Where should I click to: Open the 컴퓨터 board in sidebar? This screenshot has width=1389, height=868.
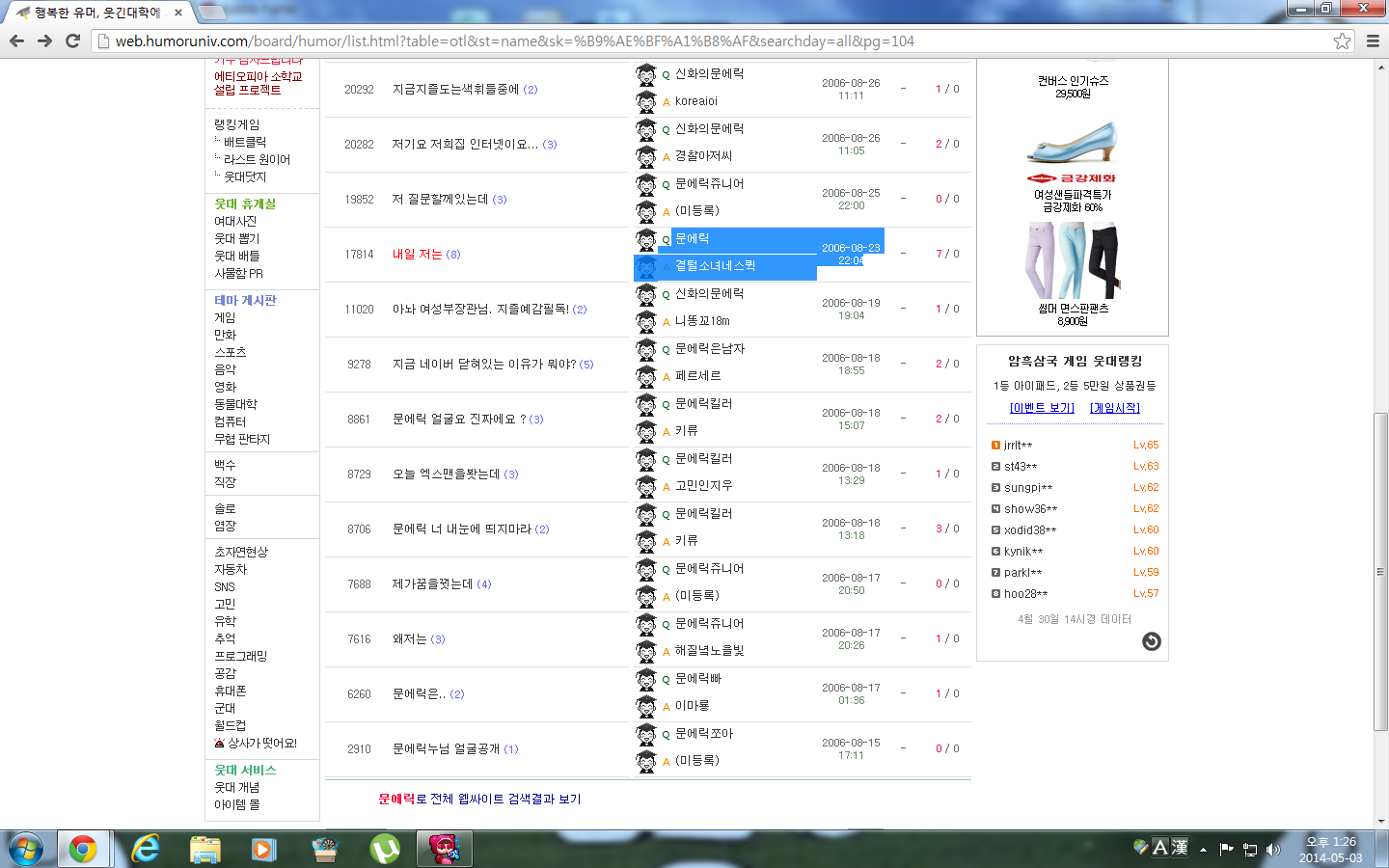pos(230,421)
